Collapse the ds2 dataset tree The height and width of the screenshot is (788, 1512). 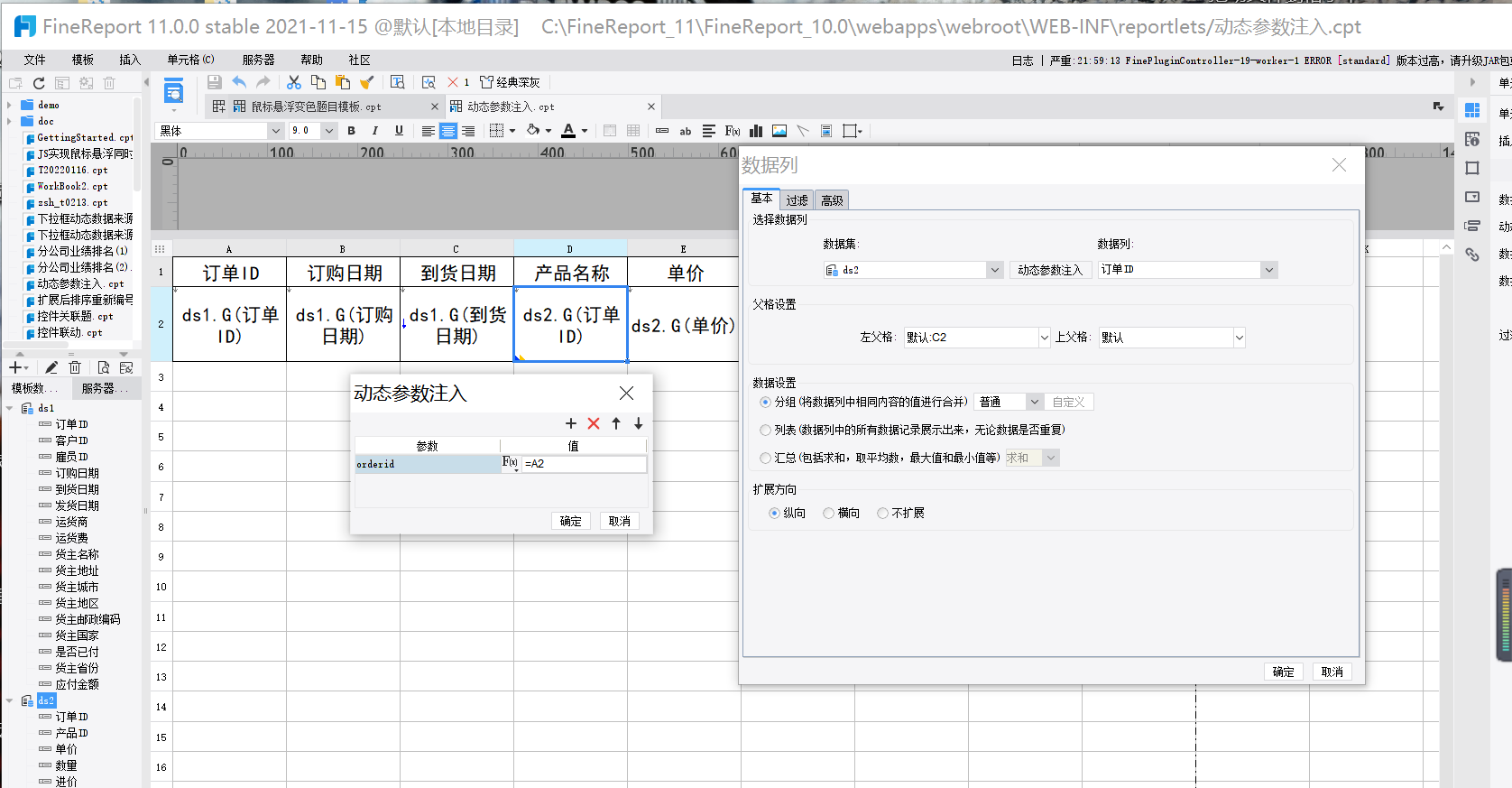pyautogui.click(x=10, y=700)
